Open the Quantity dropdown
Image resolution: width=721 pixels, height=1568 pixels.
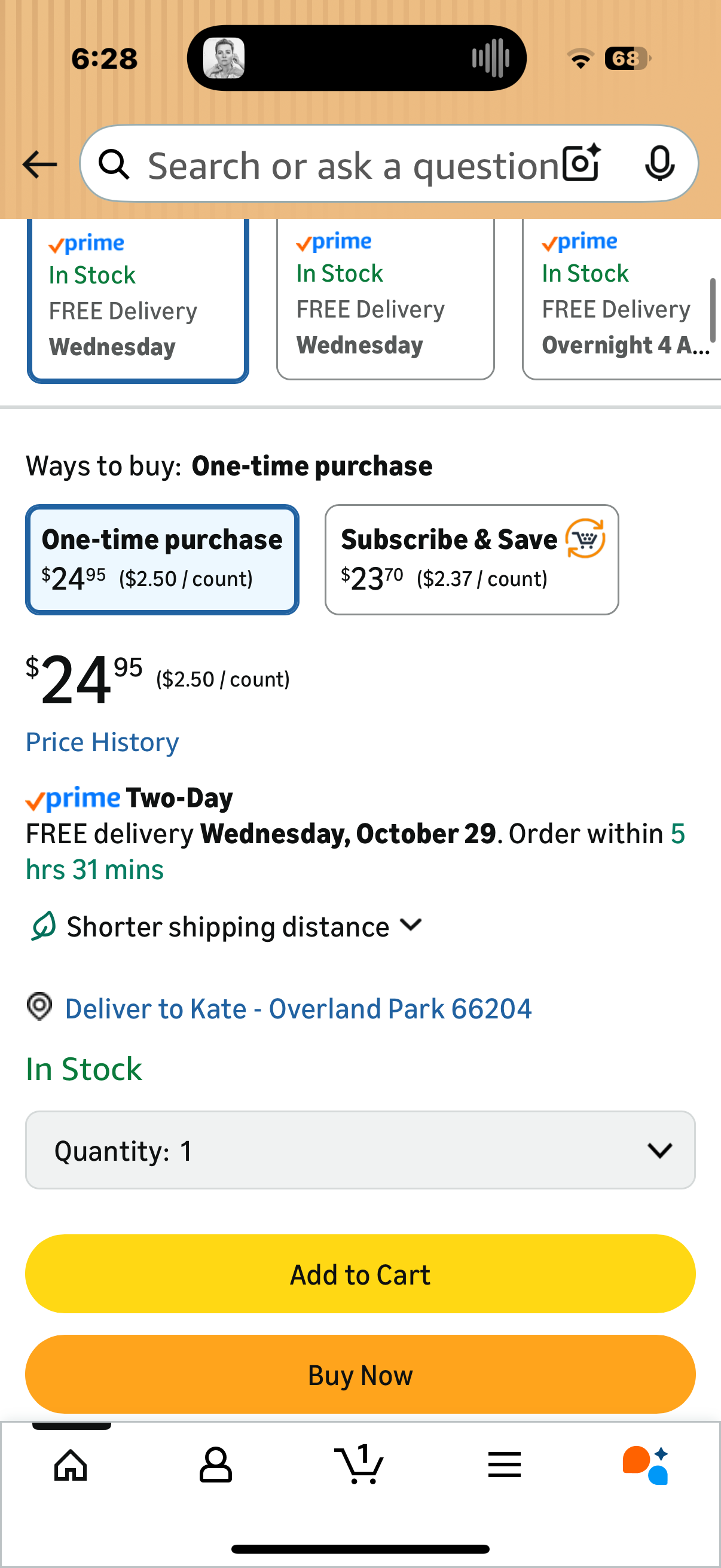coord(360,1150)
